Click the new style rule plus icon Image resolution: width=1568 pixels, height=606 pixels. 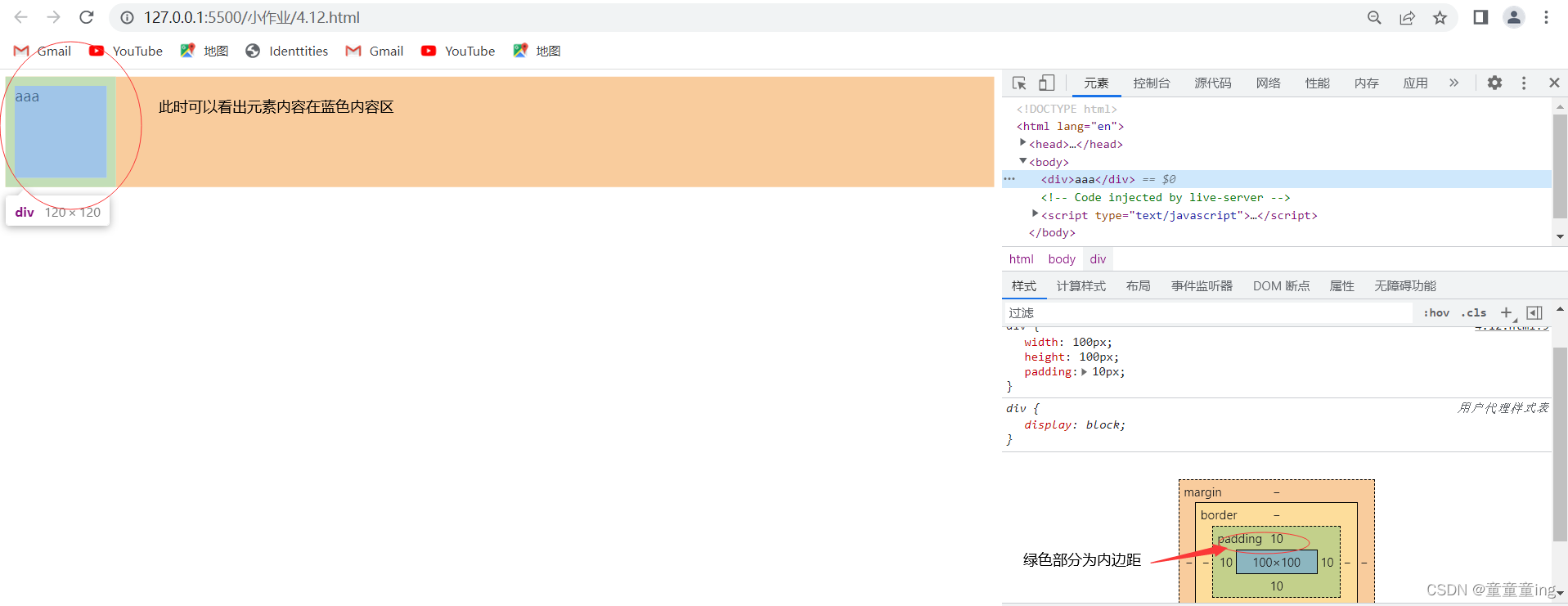click(1507, 312)
